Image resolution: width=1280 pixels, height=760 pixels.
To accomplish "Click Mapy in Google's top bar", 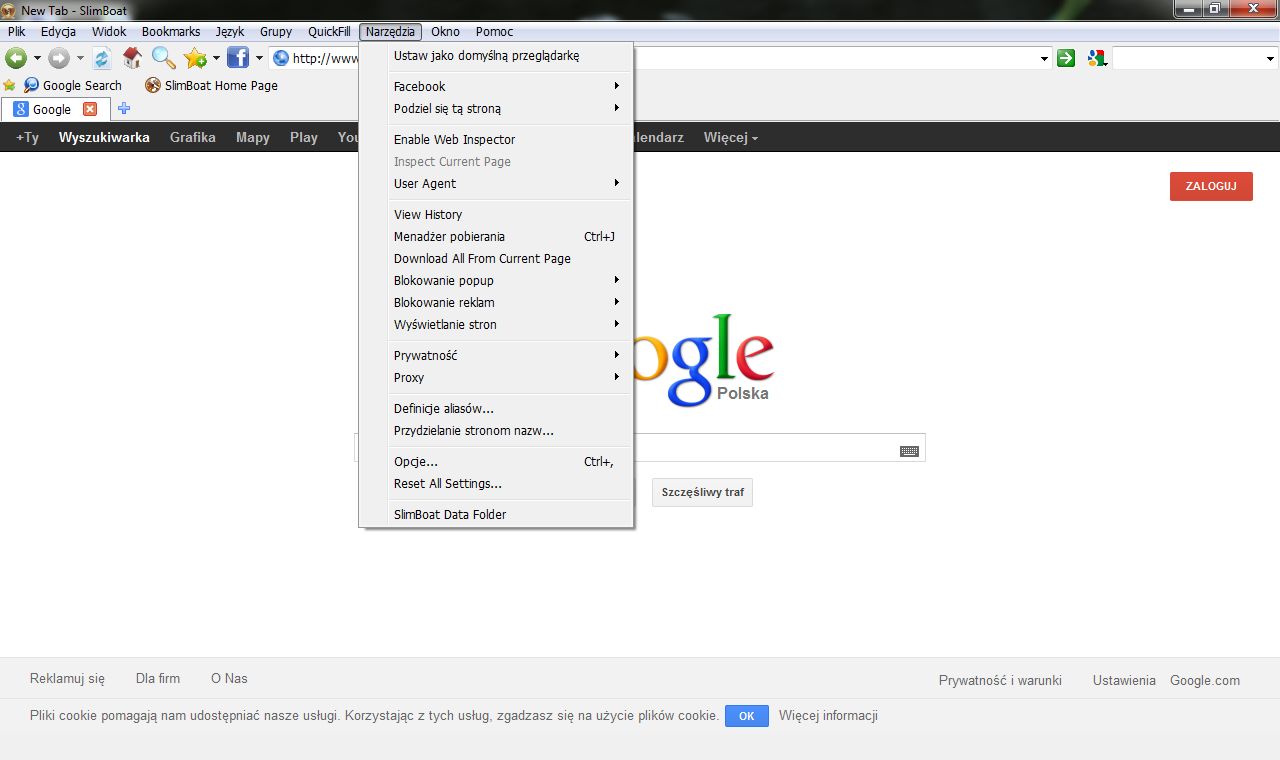I will click(x=253, y=137).
